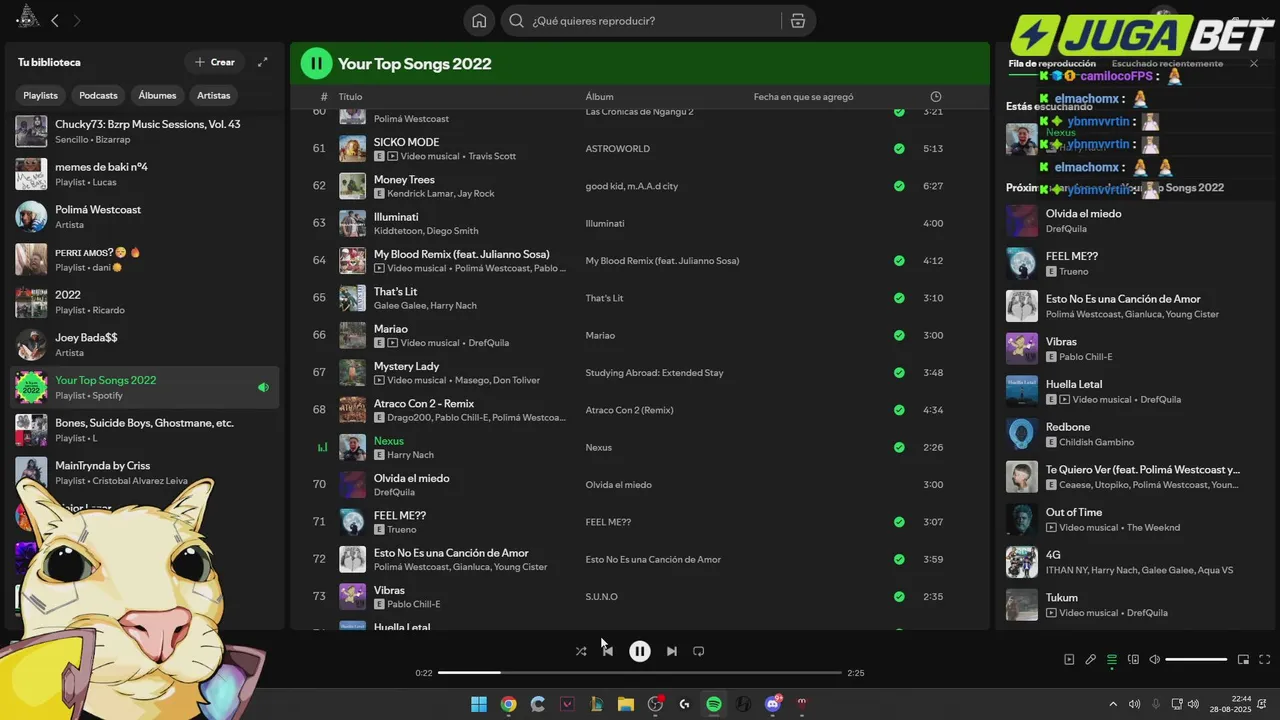Image resolution: width=1280 pixels, height=720 pixels.
Task: Open good kid, m.A.A.d city album link
Action: [632, 186]
